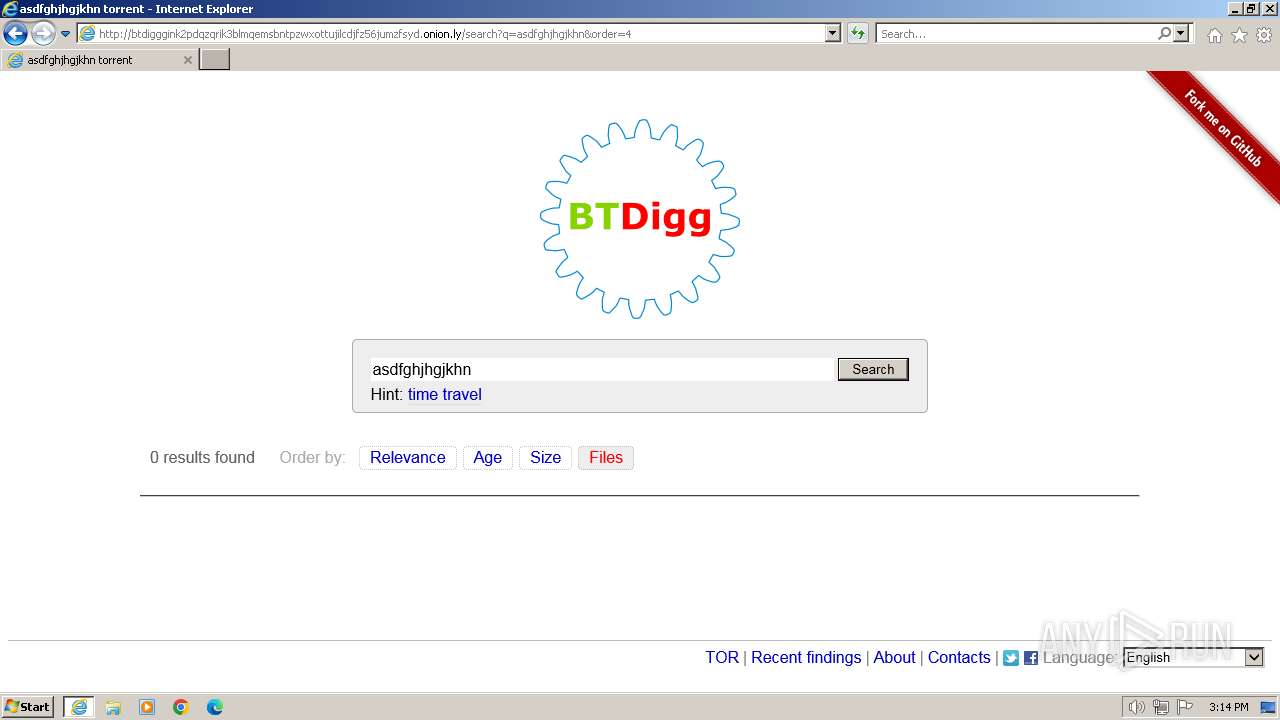This screenshot has height=720, width=1280.
Task: Minimize the Internet Explorer window
Action: coord(1235,9)
